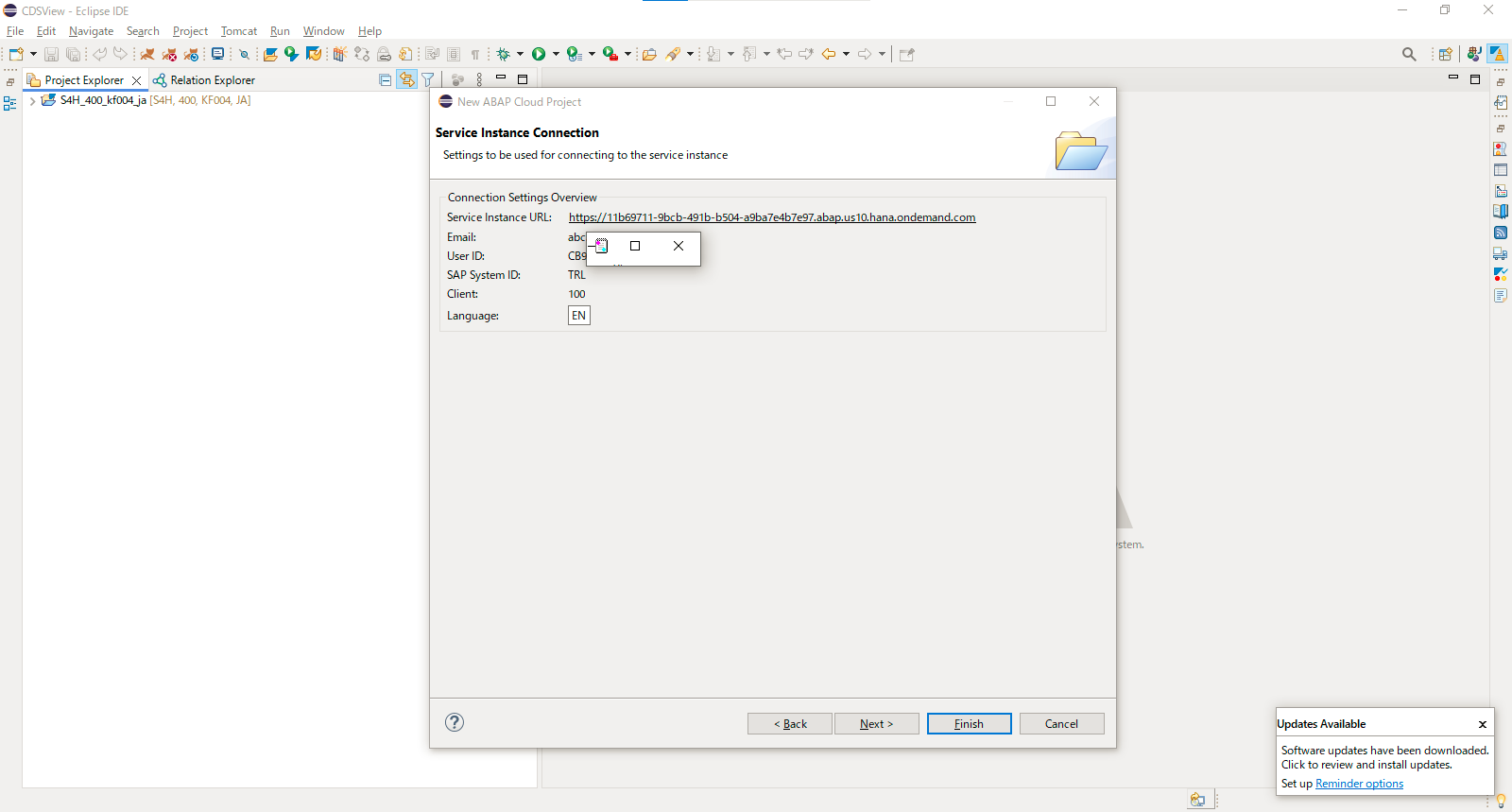
Task: Open the Service Instance URL link
Action: click(x=772, y=217)
